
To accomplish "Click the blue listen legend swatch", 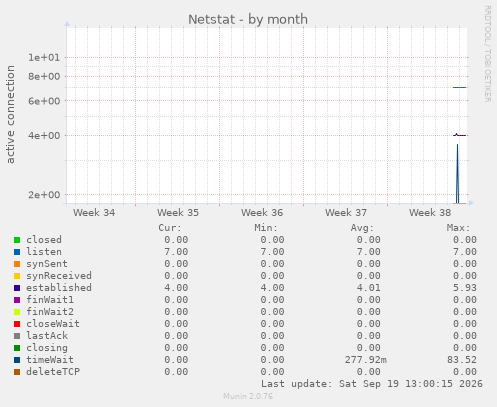I will pyautogui.click(x=17, y=252).
